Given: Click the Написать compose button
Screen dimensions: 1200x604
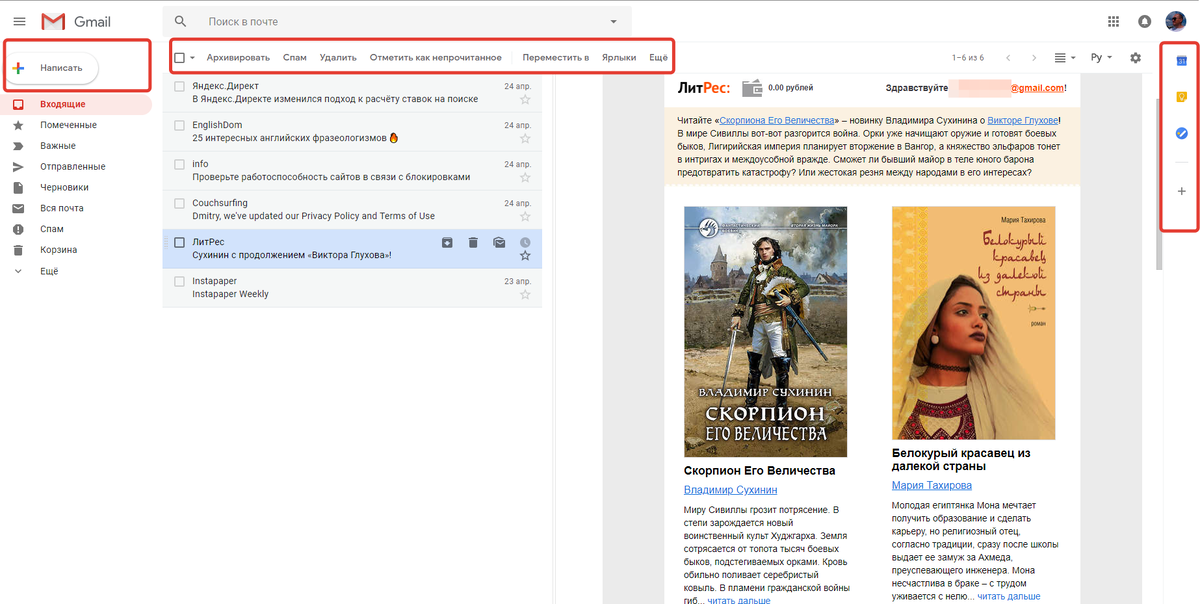Looking at the screenshot, I should click(x=55, y=68).
